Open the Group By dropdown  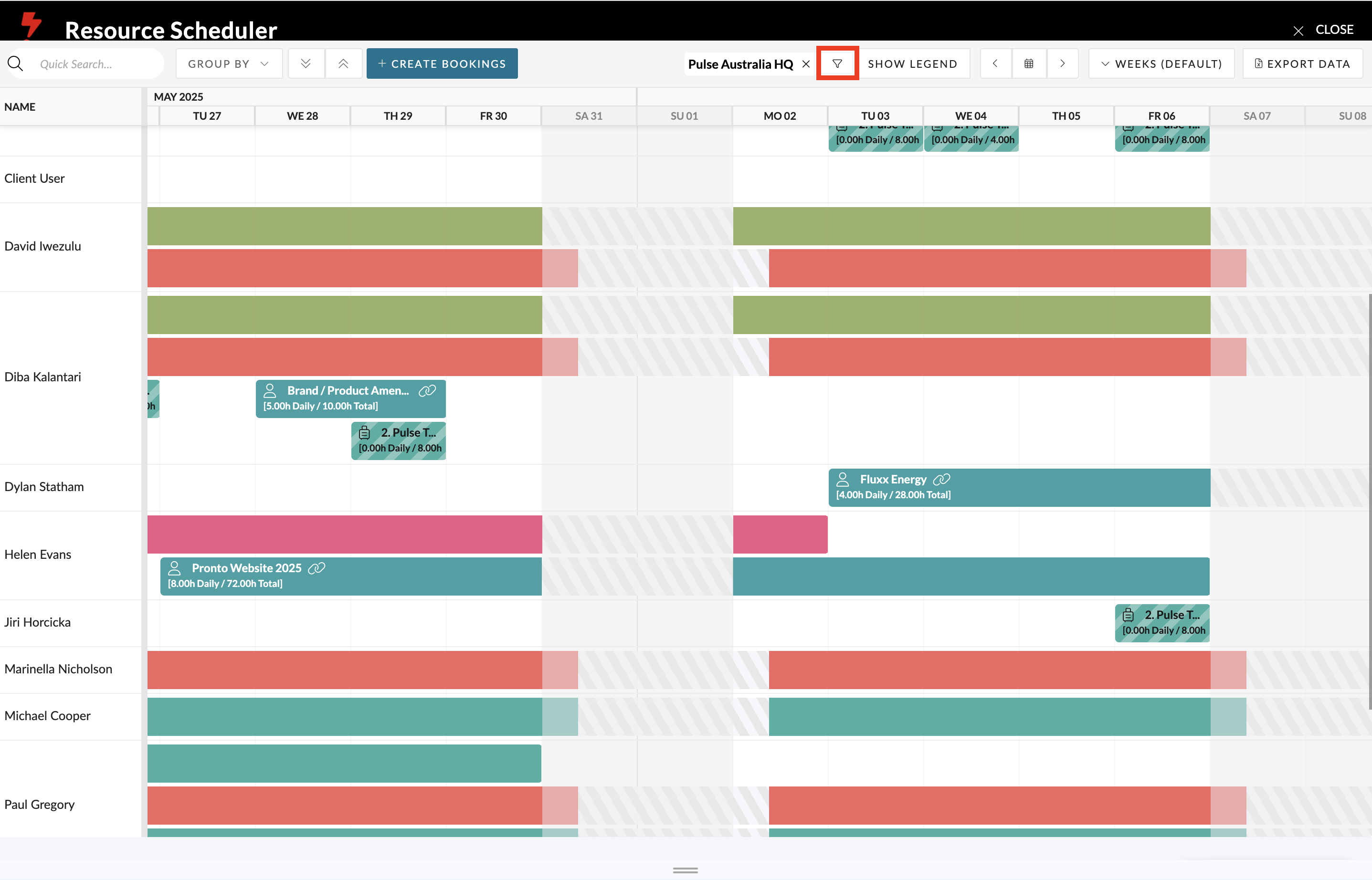pyautogui.click(x=229, y=63)
